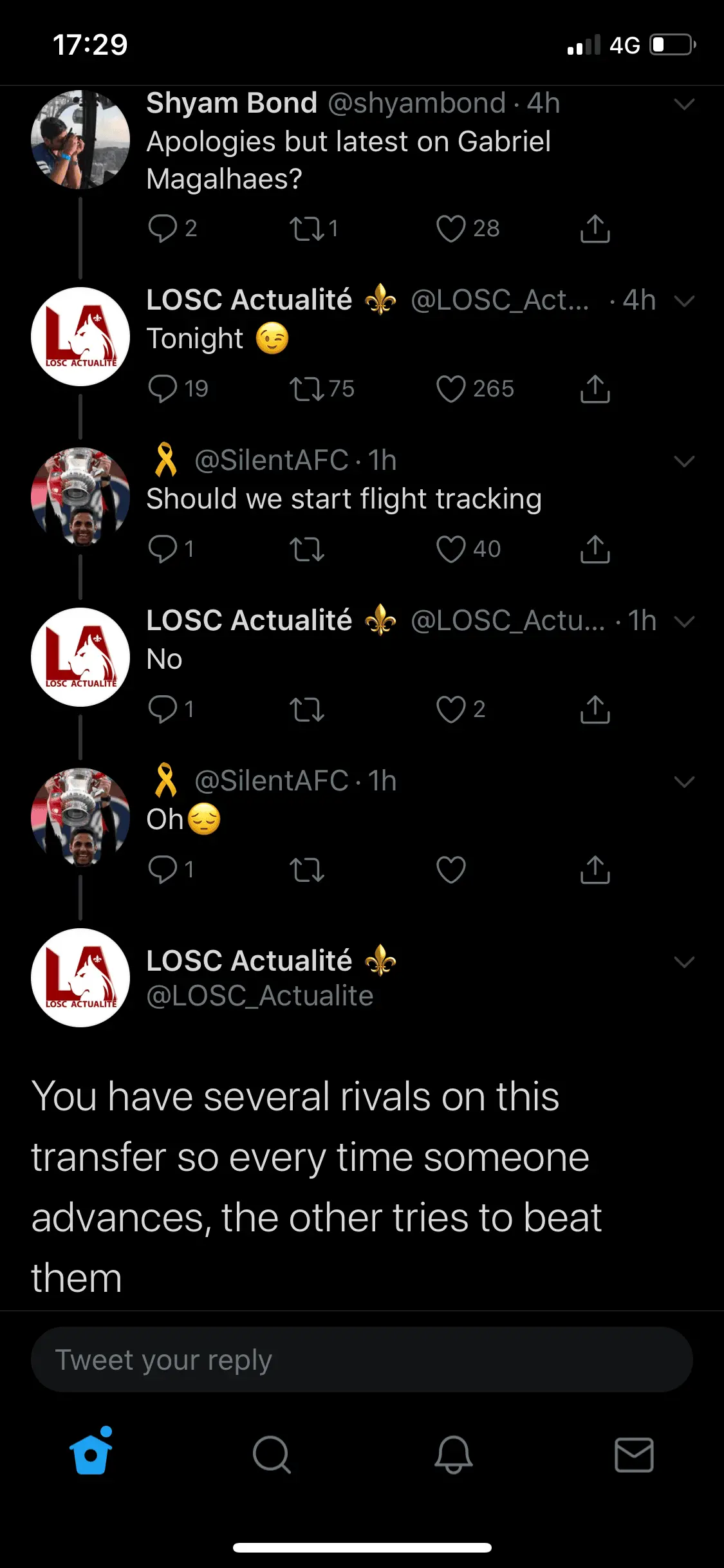Open @LOSC_Actualite handle on main tweet
724x1568 pixels.
[260, 996]
